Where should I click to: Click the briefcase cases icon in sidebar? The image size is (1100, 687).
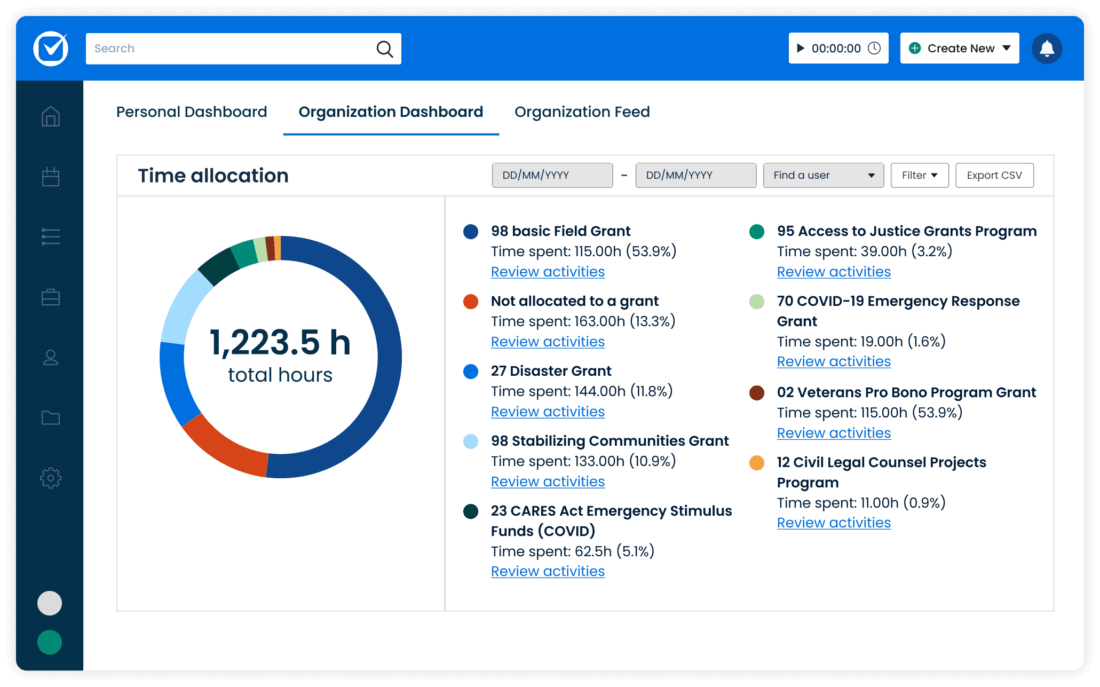[50, 297]
